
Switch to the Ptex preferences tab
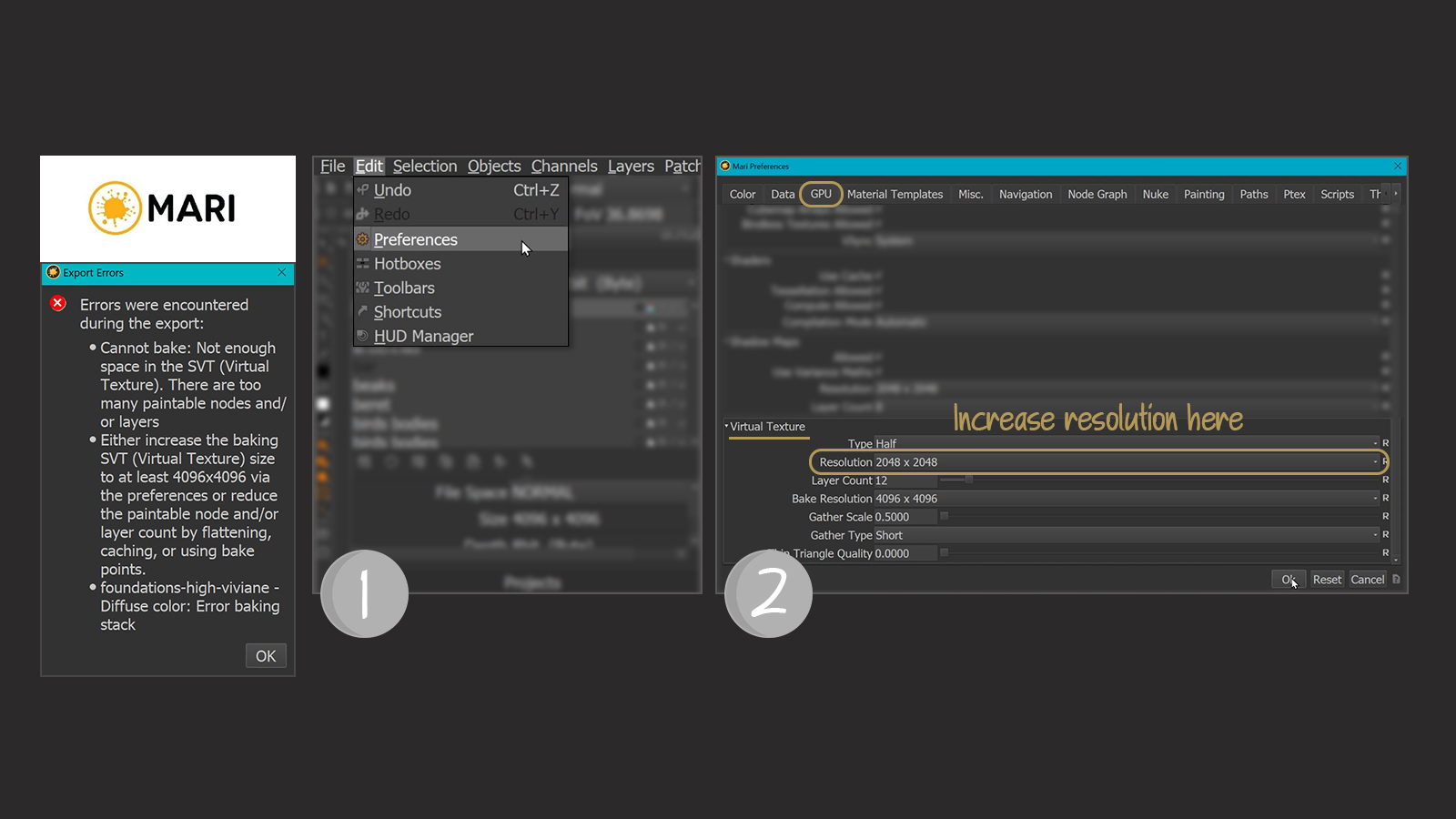click(1294, 194)
